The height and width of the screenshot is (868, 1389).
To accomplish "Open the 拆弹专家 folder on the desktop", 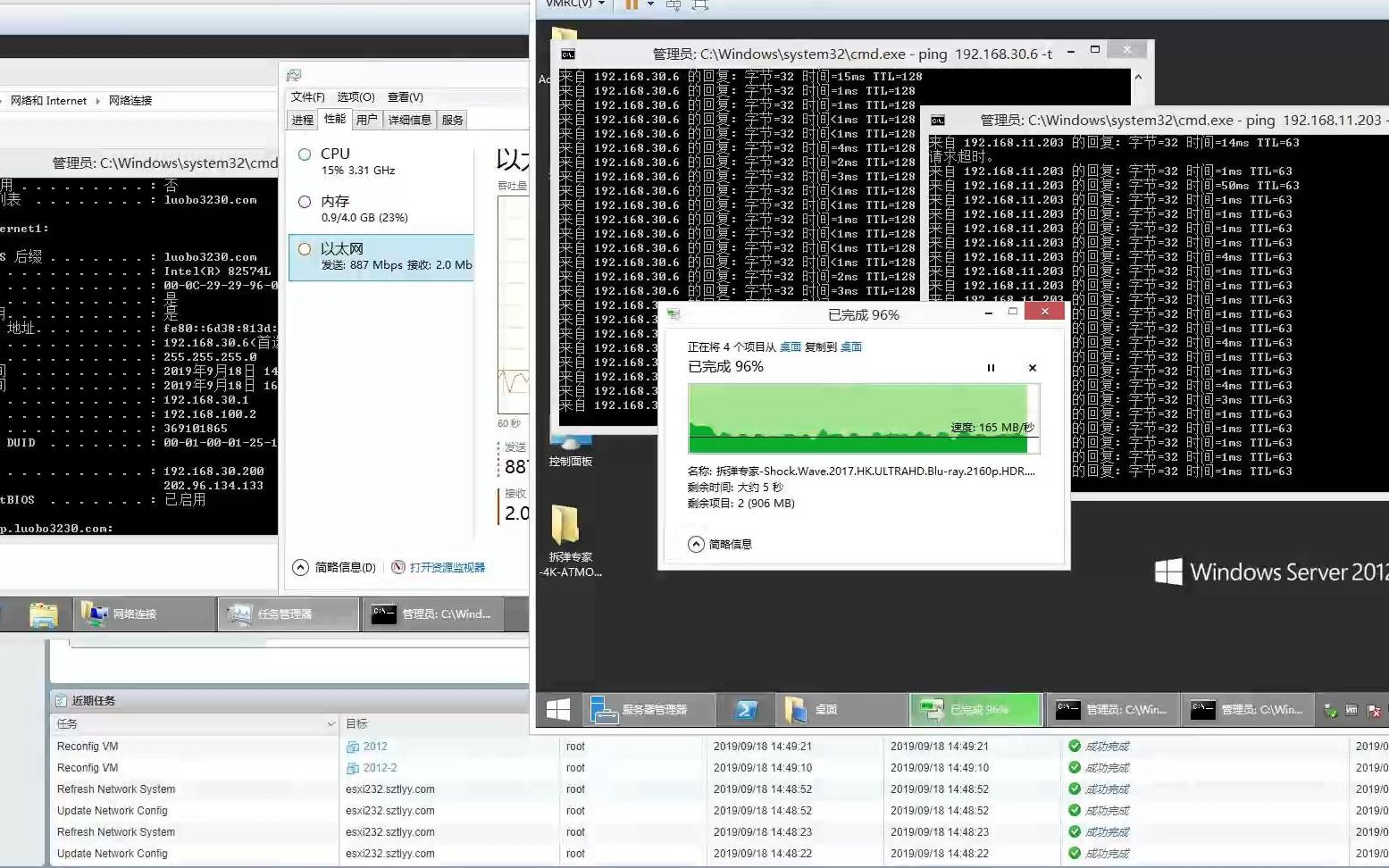I will coord(571,541).
